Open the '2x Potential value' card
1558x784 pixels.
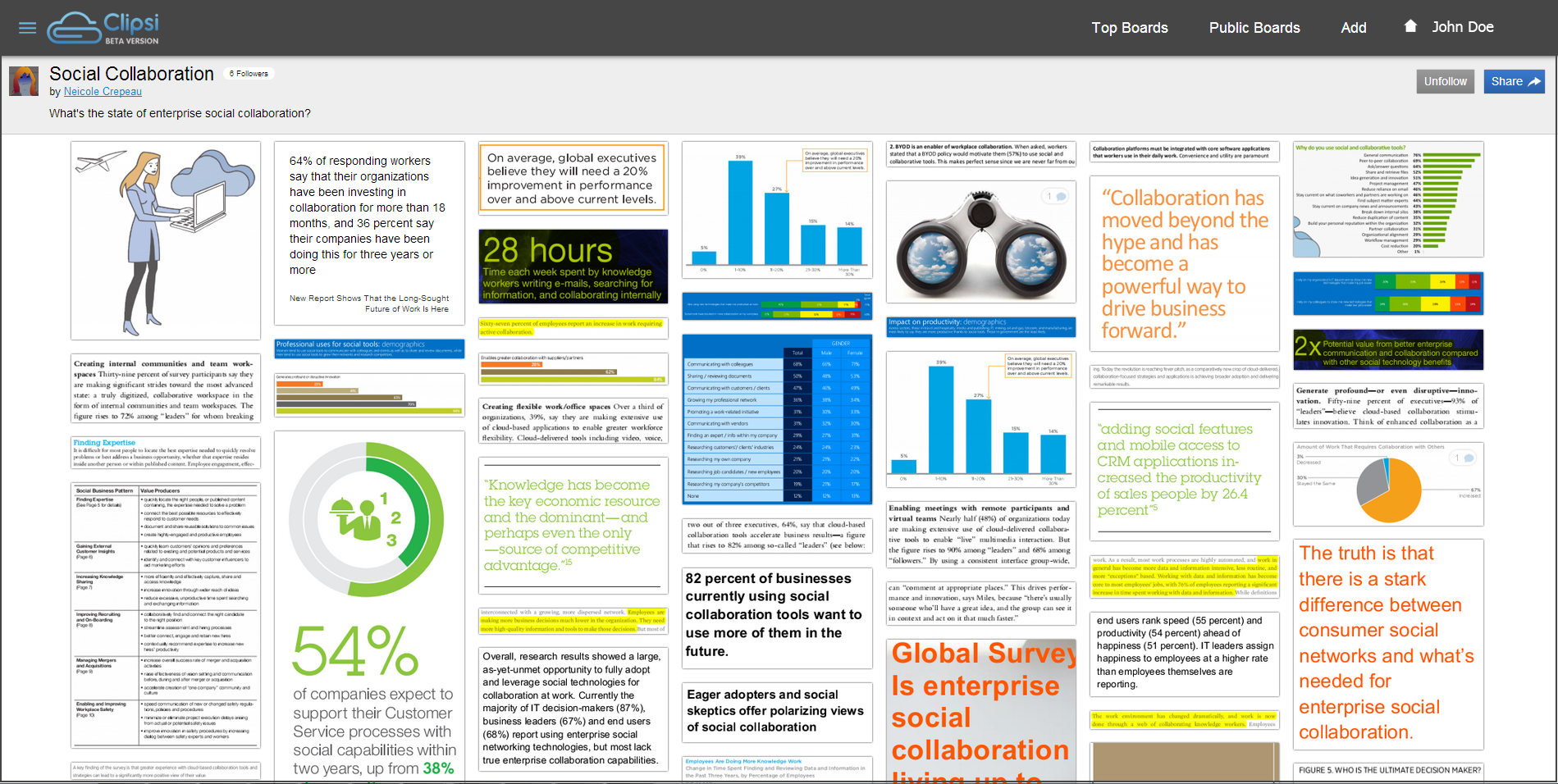click(1388, 350)
